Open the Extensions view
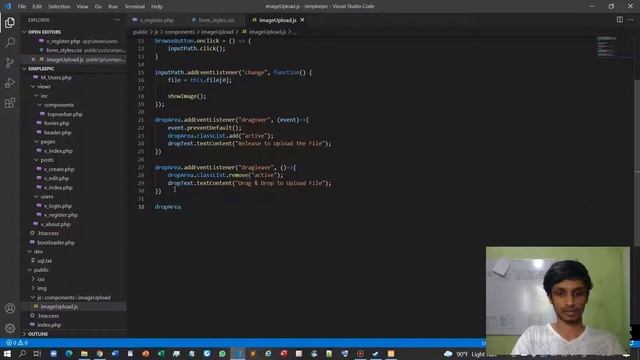The width and height of the screenshot is (640, 360). [10, 103]
